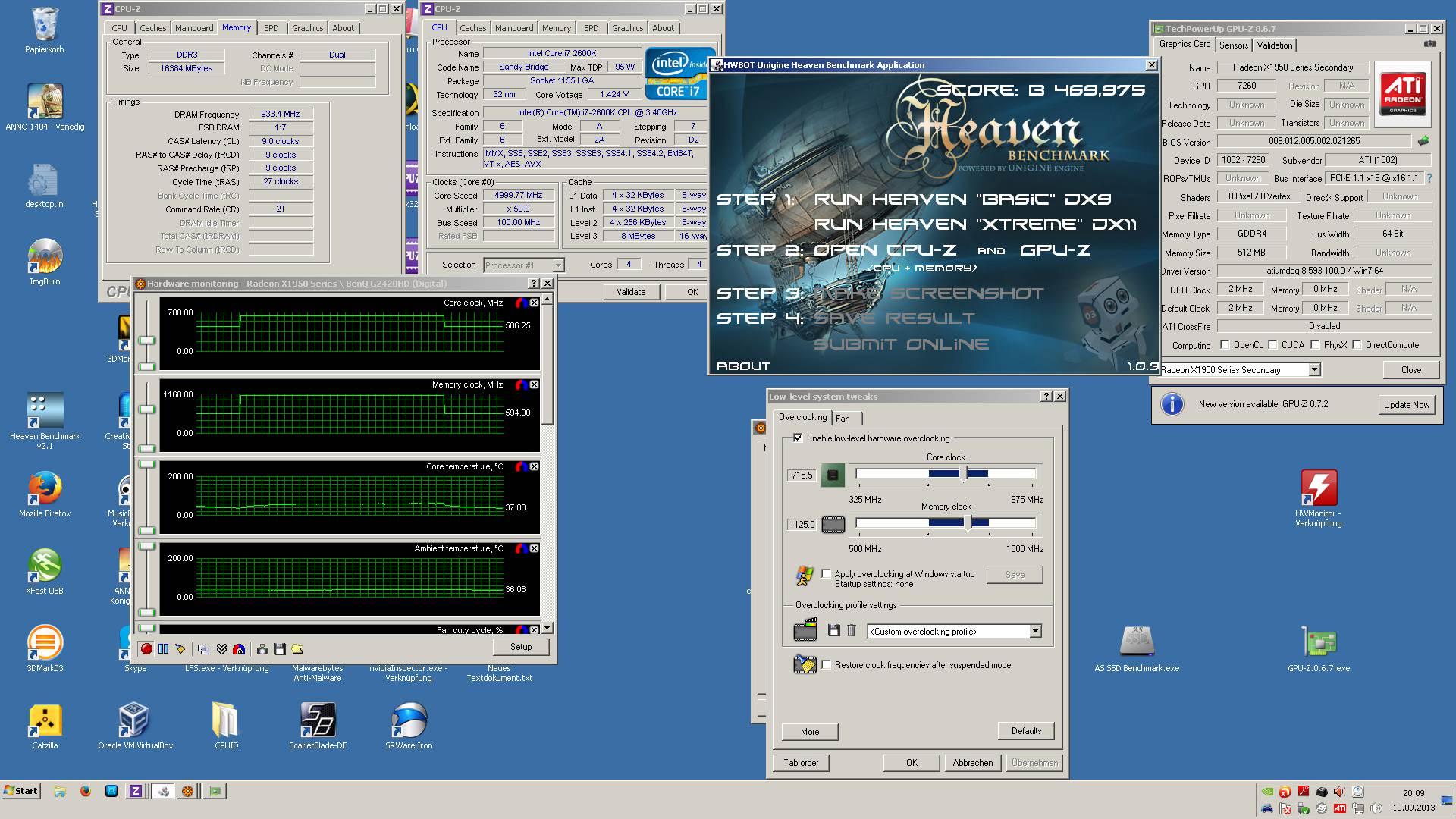Click the BIOS save chip icon in GPU-Z
Viewport: 1456px width, 819px height.
(x=1423, y=141)
